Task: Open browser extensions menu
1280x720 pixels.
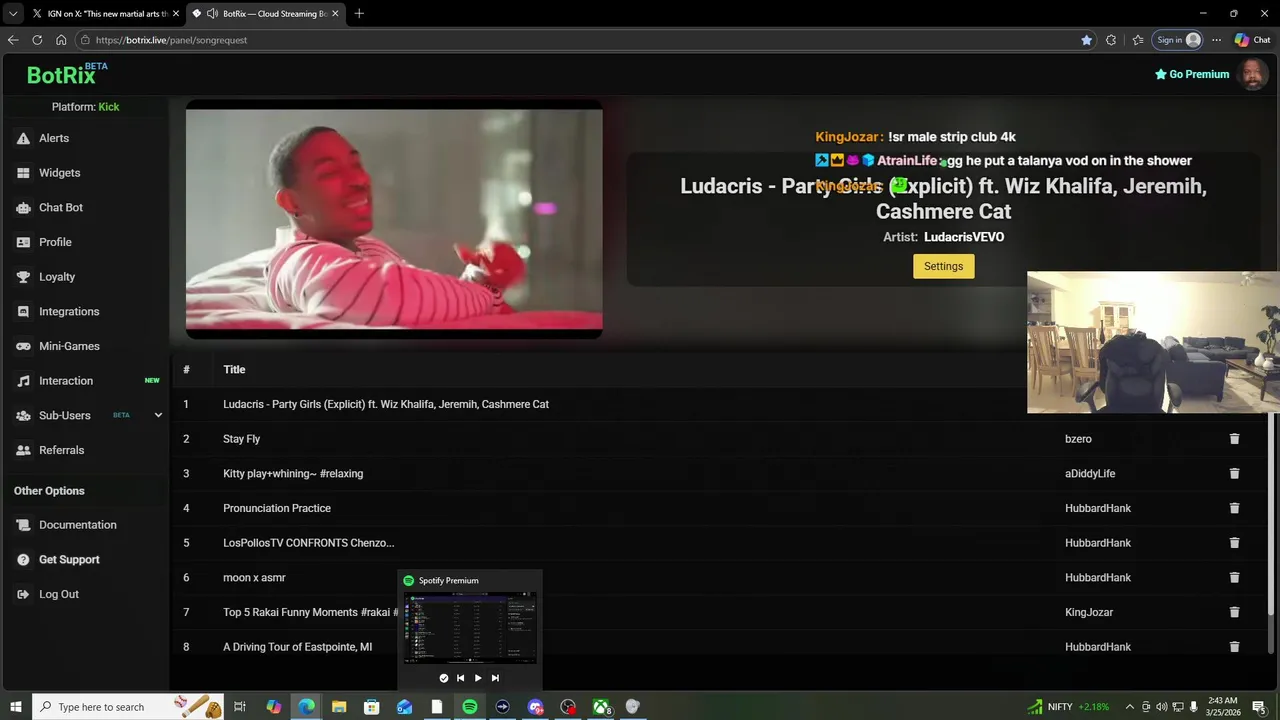Action: click(1111, 40)
